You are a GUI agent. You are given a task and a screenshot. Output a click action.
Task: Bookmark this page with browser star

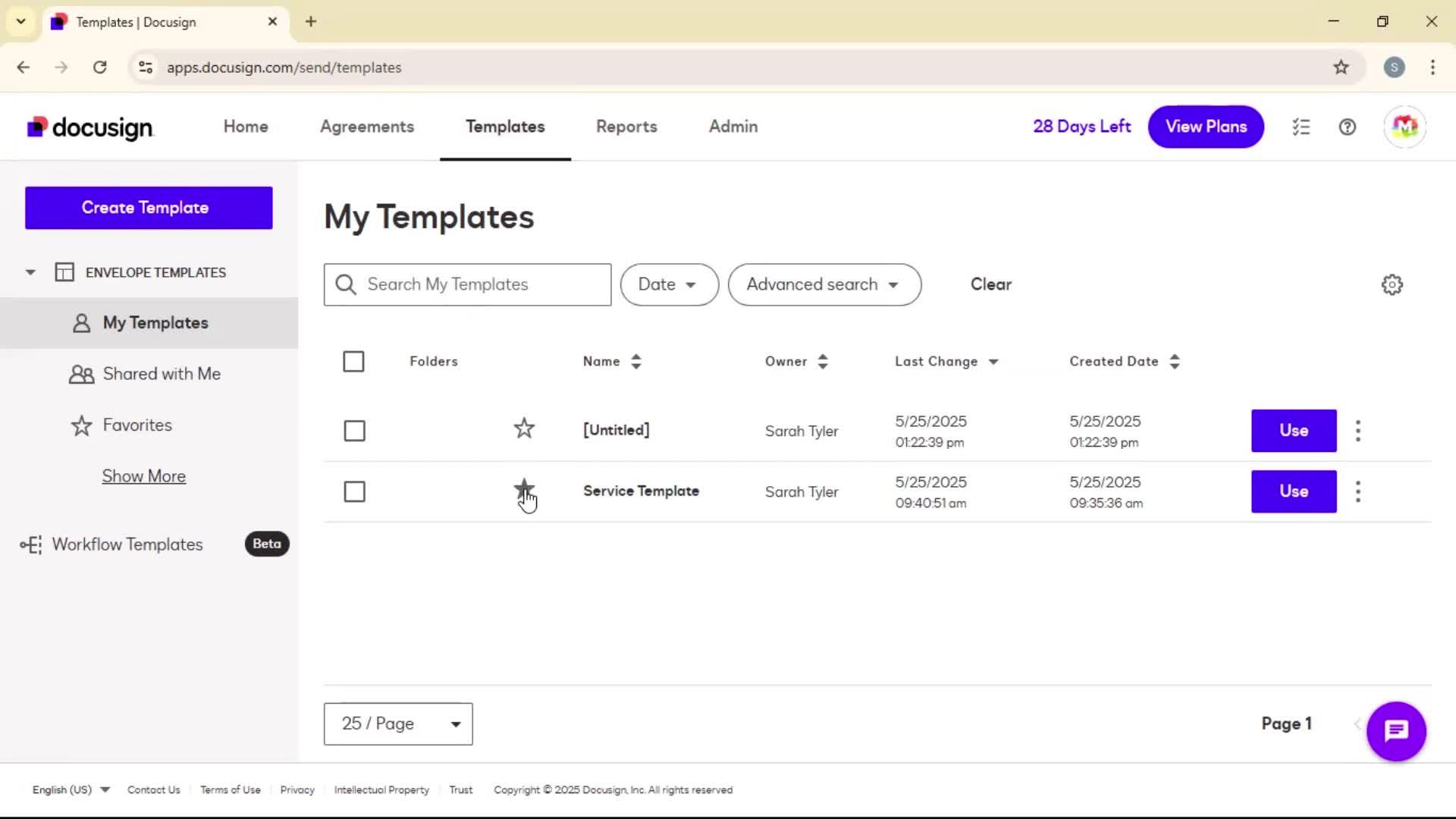point(1341,67)
